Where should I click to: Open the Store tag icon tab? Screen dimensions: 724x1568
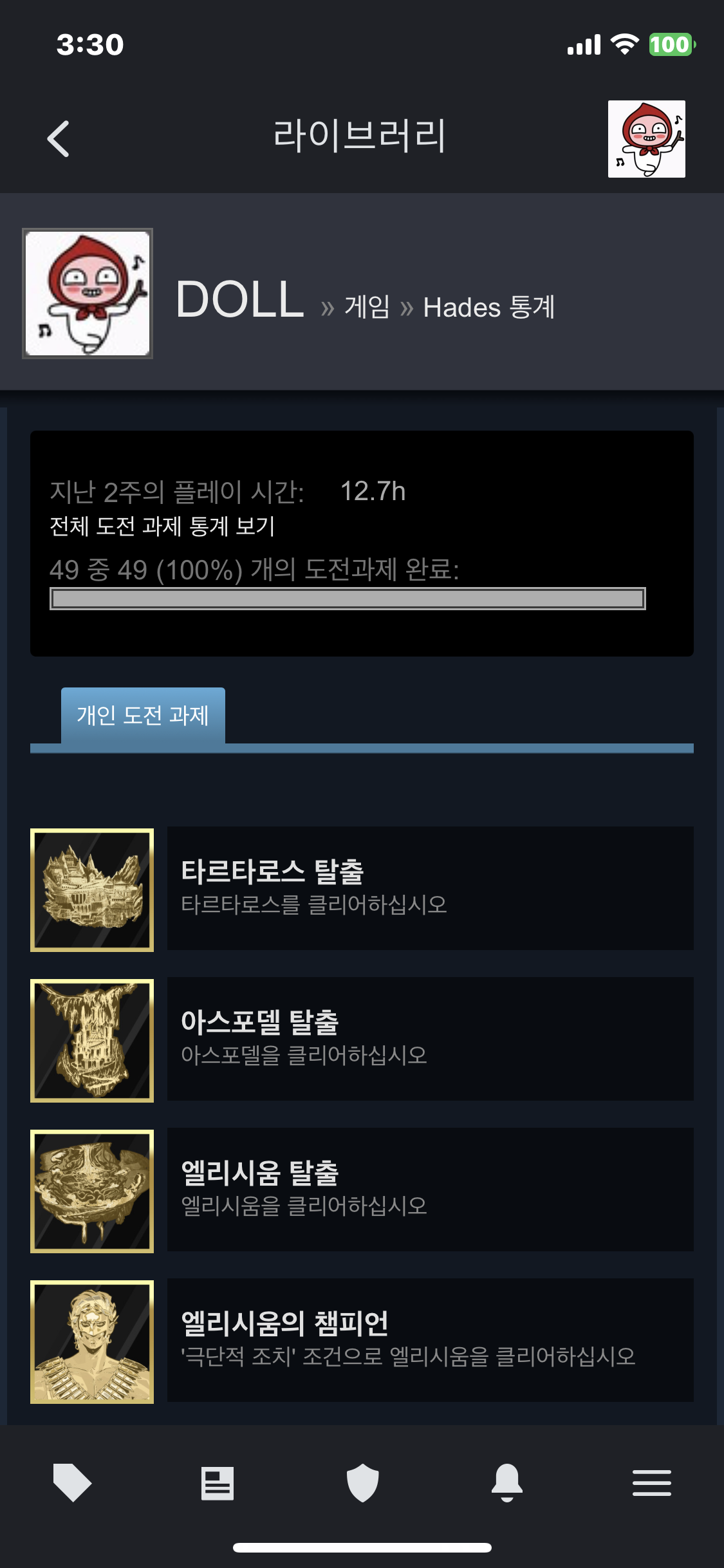point(72,1482)
